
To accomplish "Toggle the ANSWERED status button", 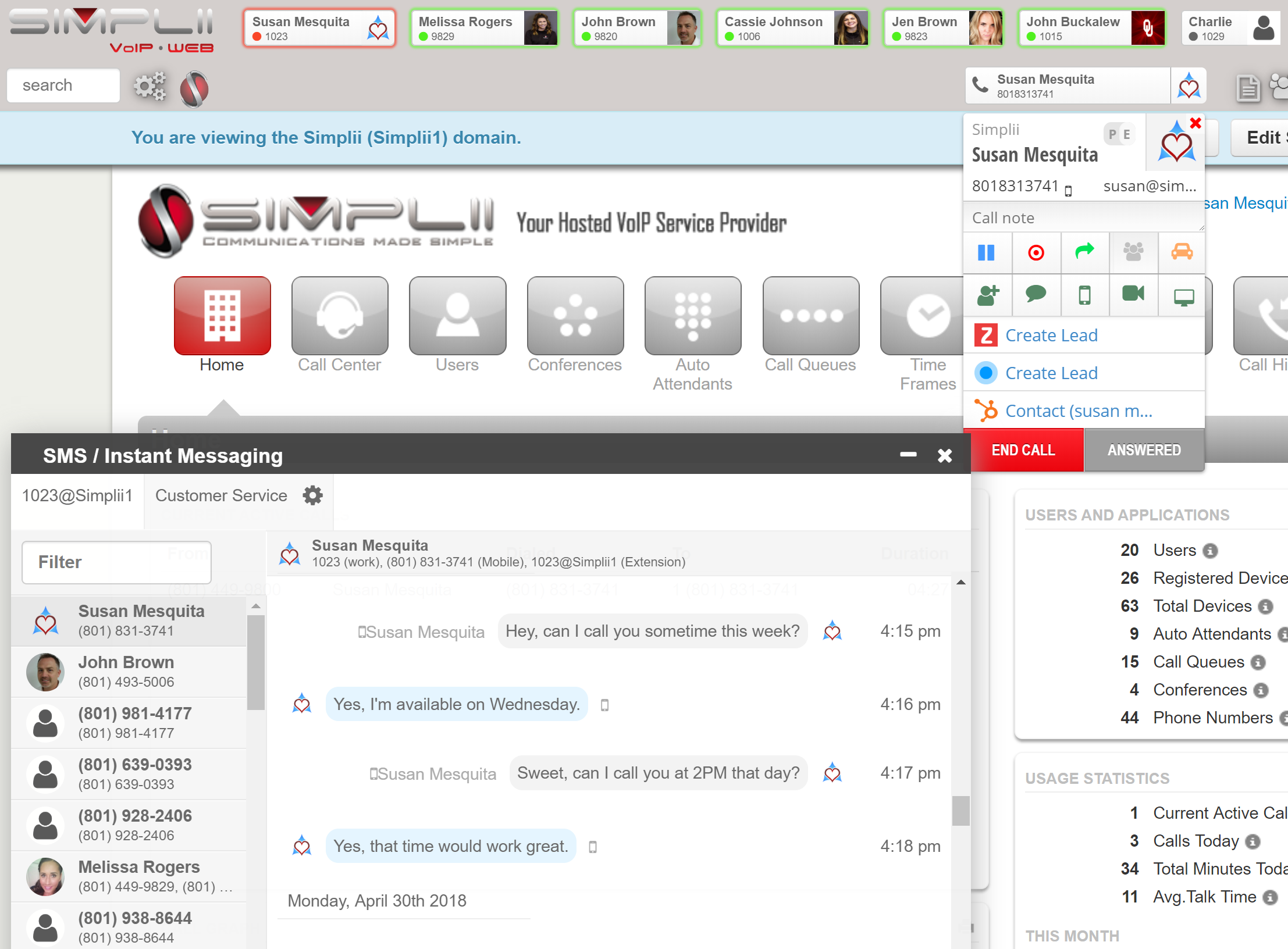I will coord(1144,450).
